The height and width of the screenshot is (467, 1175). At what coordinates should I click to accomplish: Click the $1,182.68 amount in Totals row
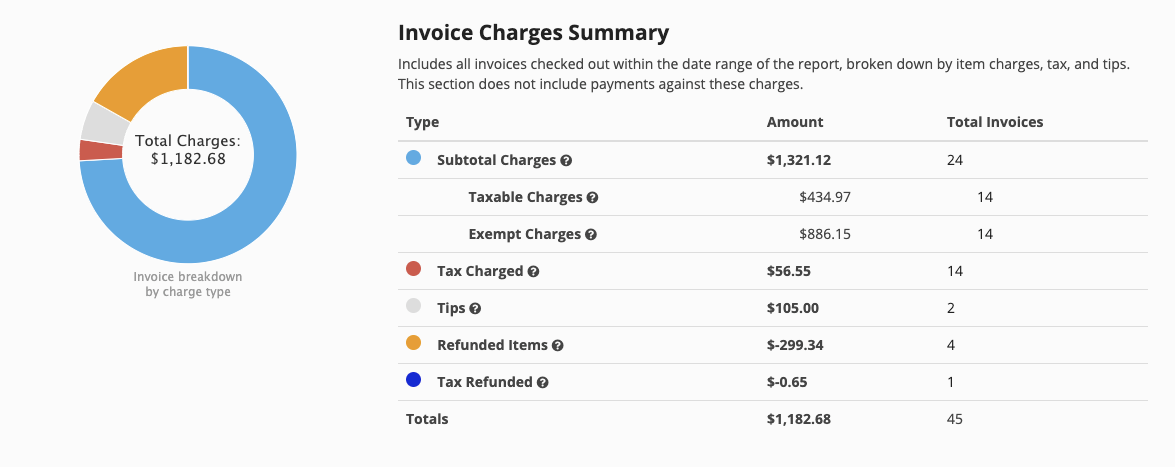click(x=799, y=419)
